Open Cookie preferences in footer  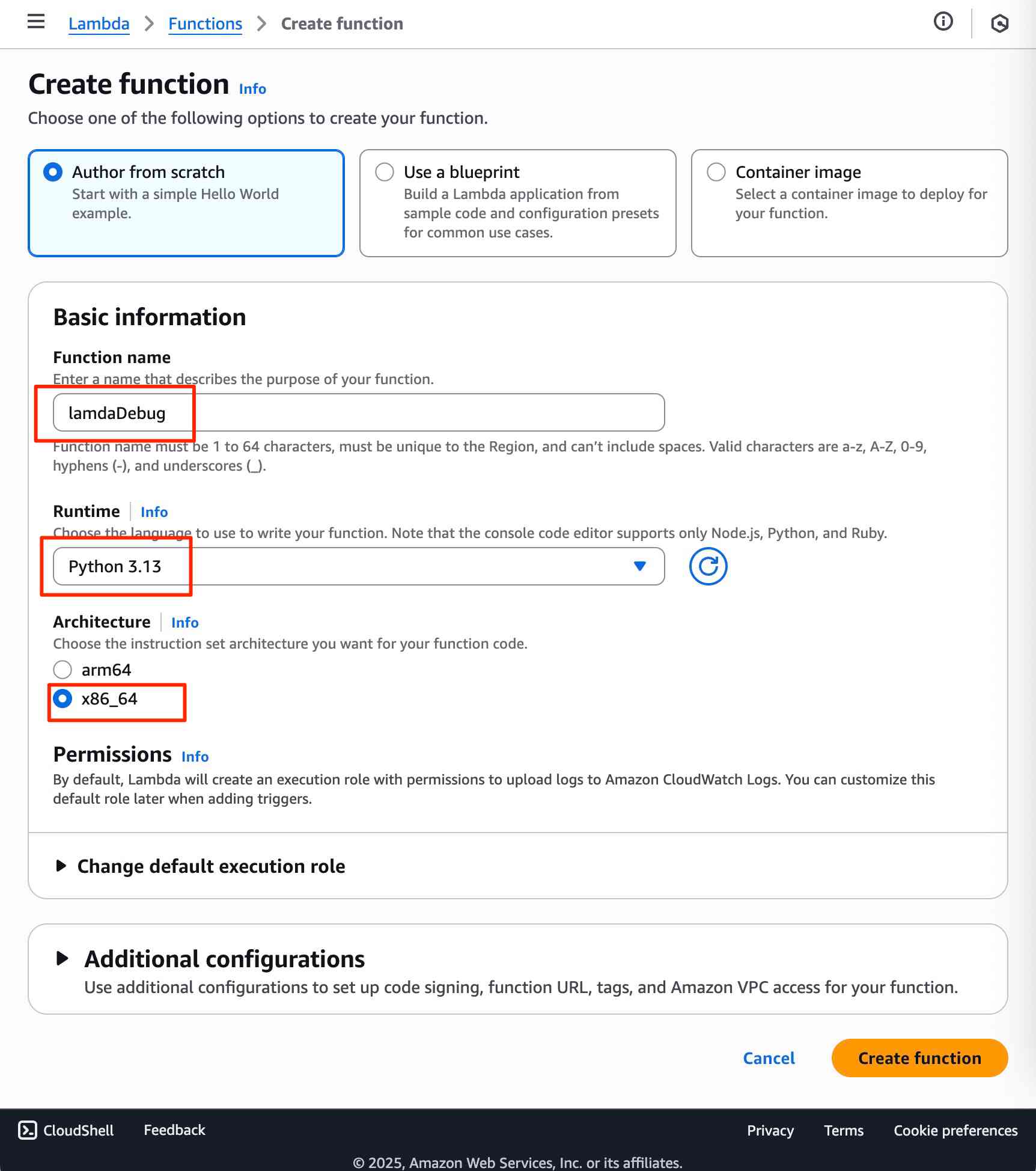coord(955,1131)
